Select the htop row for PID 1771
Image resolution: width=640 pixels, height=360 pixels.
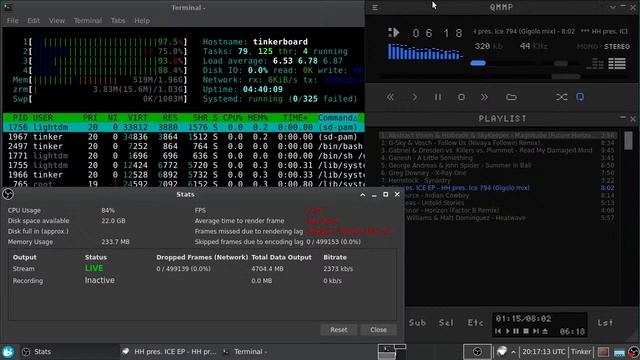tap(183, 156)
